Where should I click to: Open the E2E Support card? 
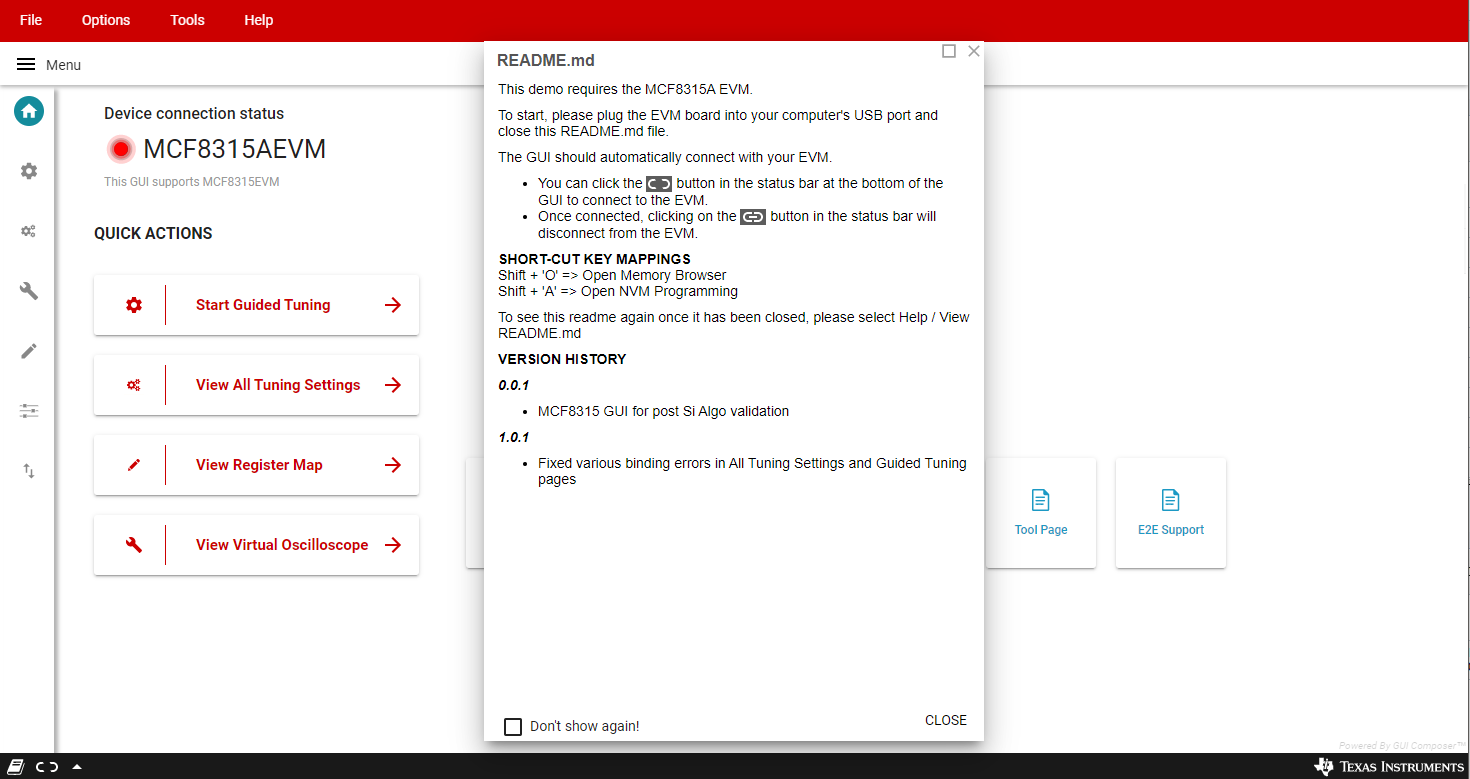1170,513
